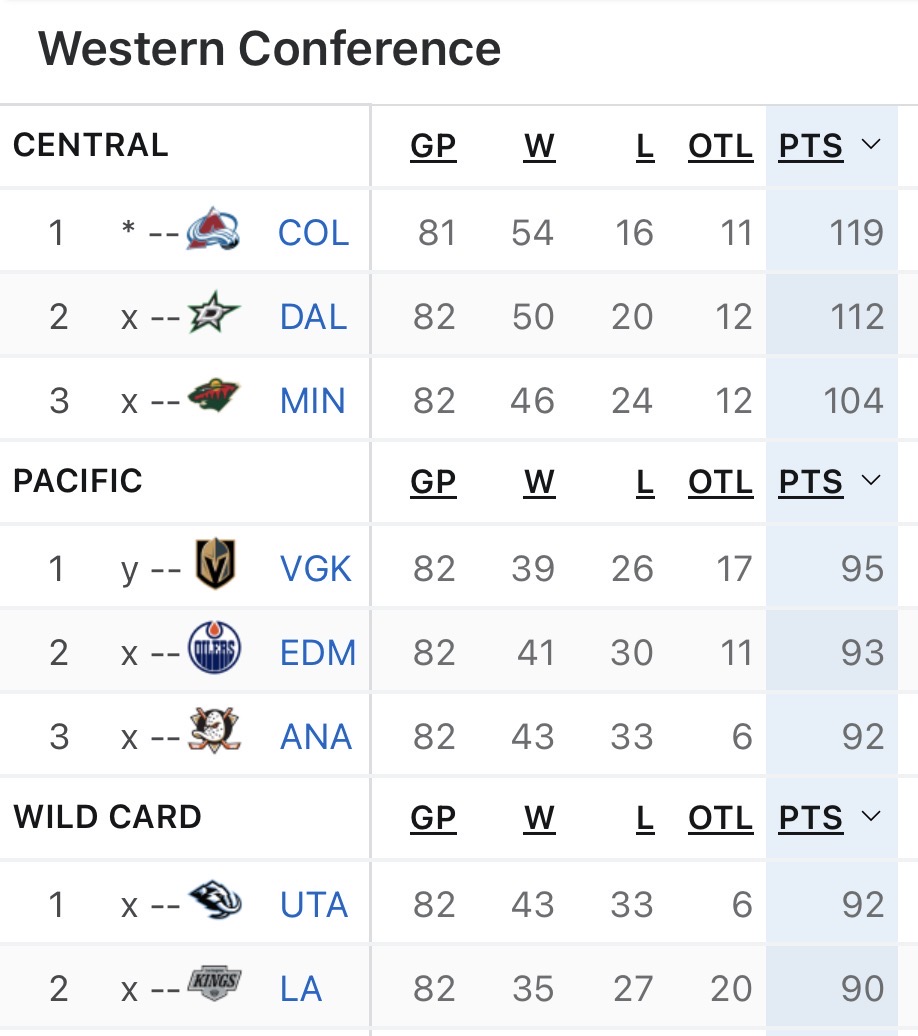Click the LA Kings logo

[x=214, y=986]
